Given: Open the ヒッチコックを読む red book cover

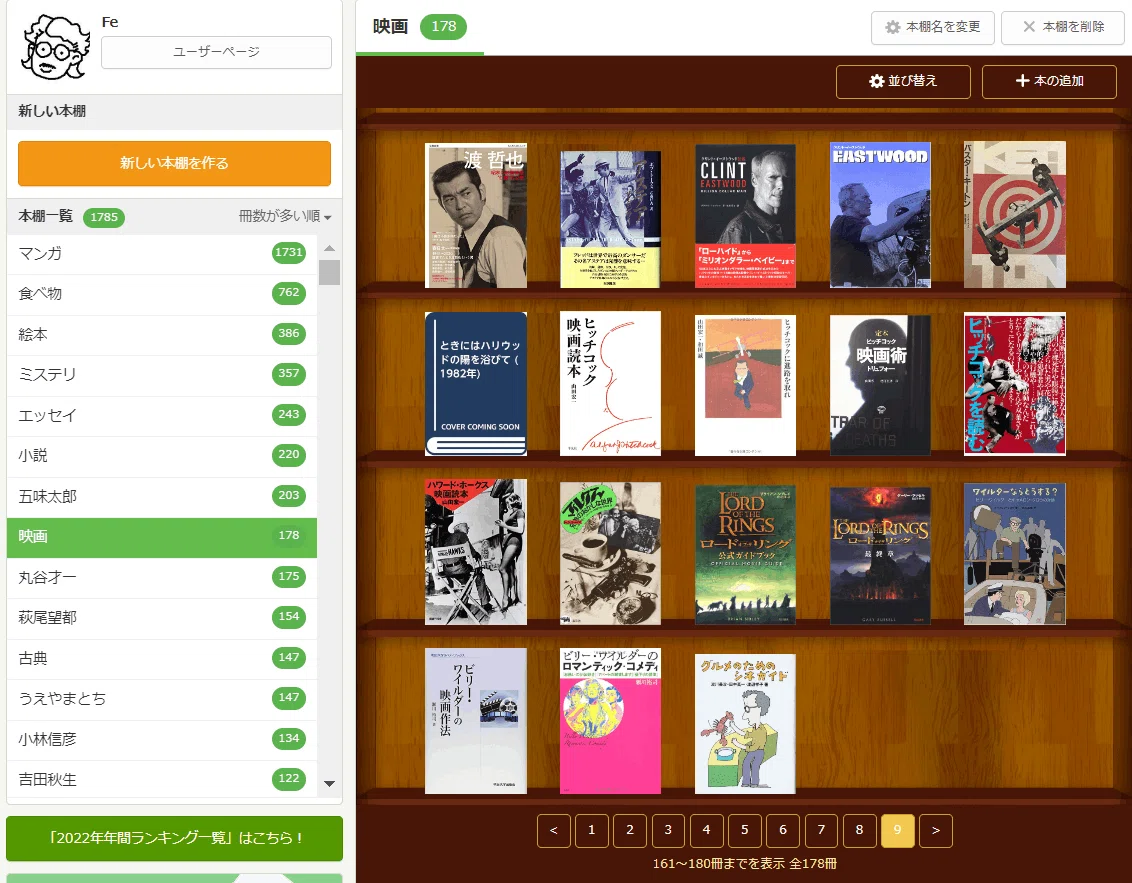Looking at the screenshot, I should 1014,384.
